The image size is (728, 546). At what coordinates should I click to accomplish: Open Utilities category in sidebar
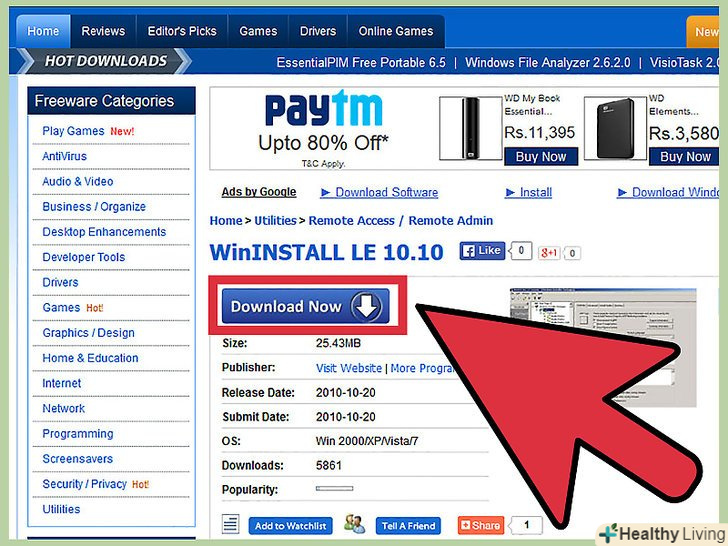[61, 509]
